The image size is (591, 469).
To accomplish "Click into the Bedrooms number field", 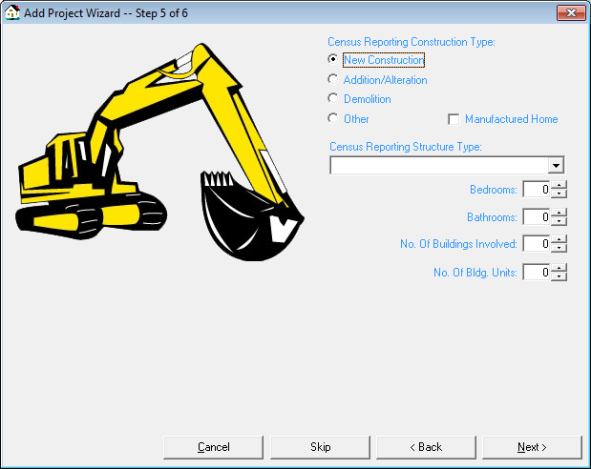I will 537,189.
